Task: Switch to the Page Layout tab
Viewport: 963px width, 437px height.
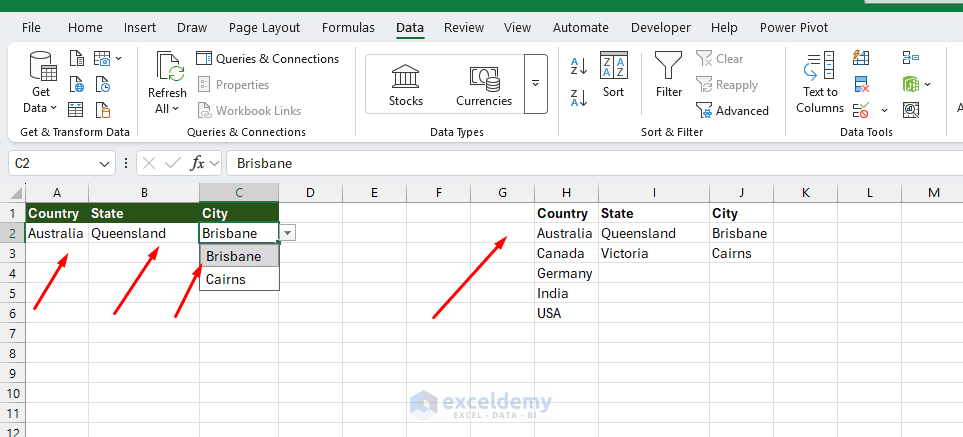Action: (265, 28)
